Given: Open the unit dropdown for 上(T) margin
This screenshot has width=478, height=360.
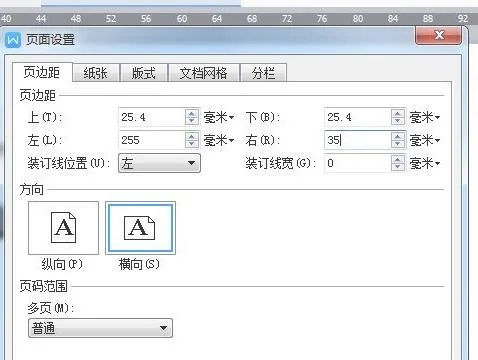Looking at the screenshot, I should 219,117.
